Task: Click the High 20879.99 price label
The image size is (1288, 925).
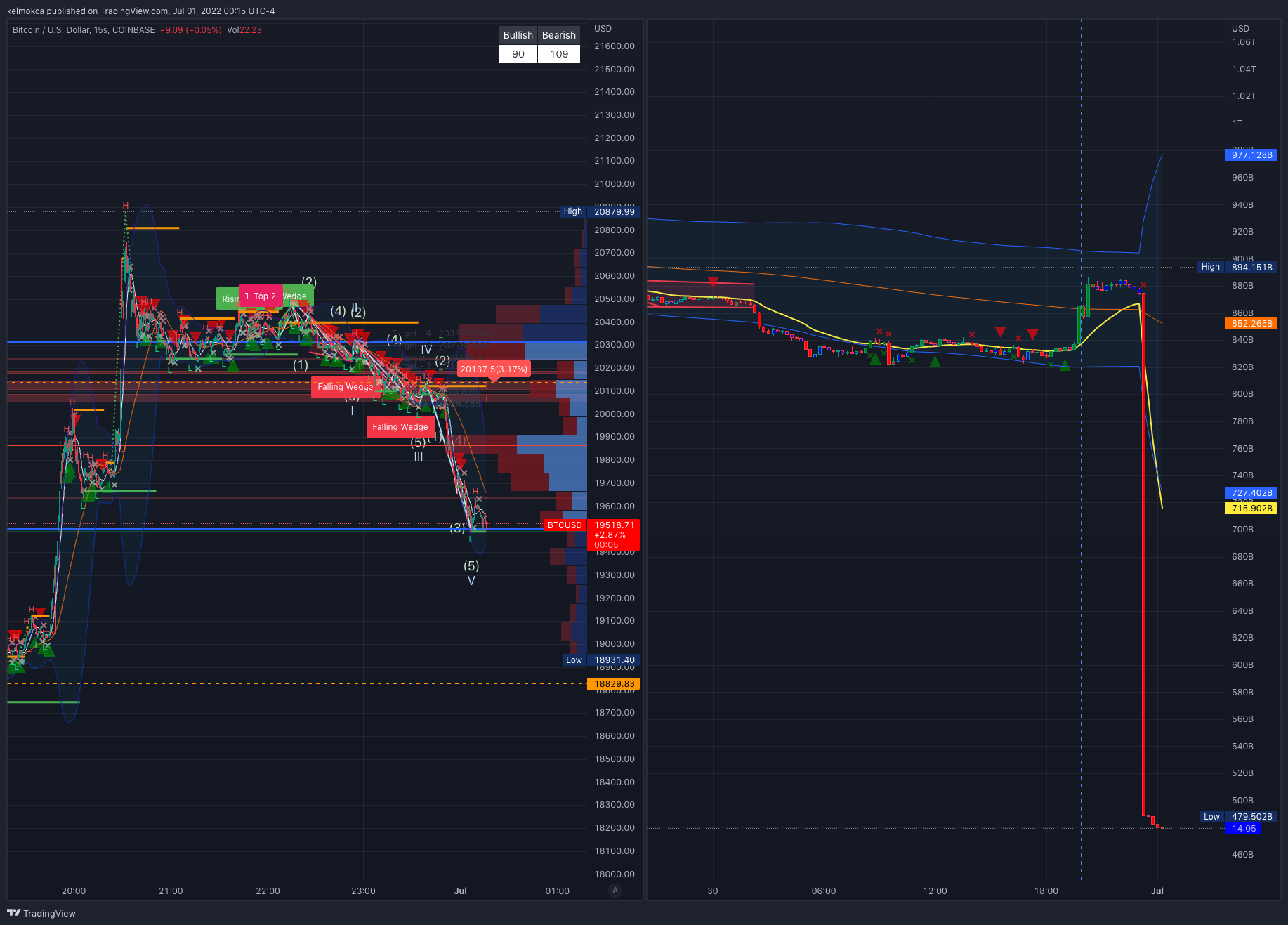Action: pyautogui.click(x=599, y=211)
